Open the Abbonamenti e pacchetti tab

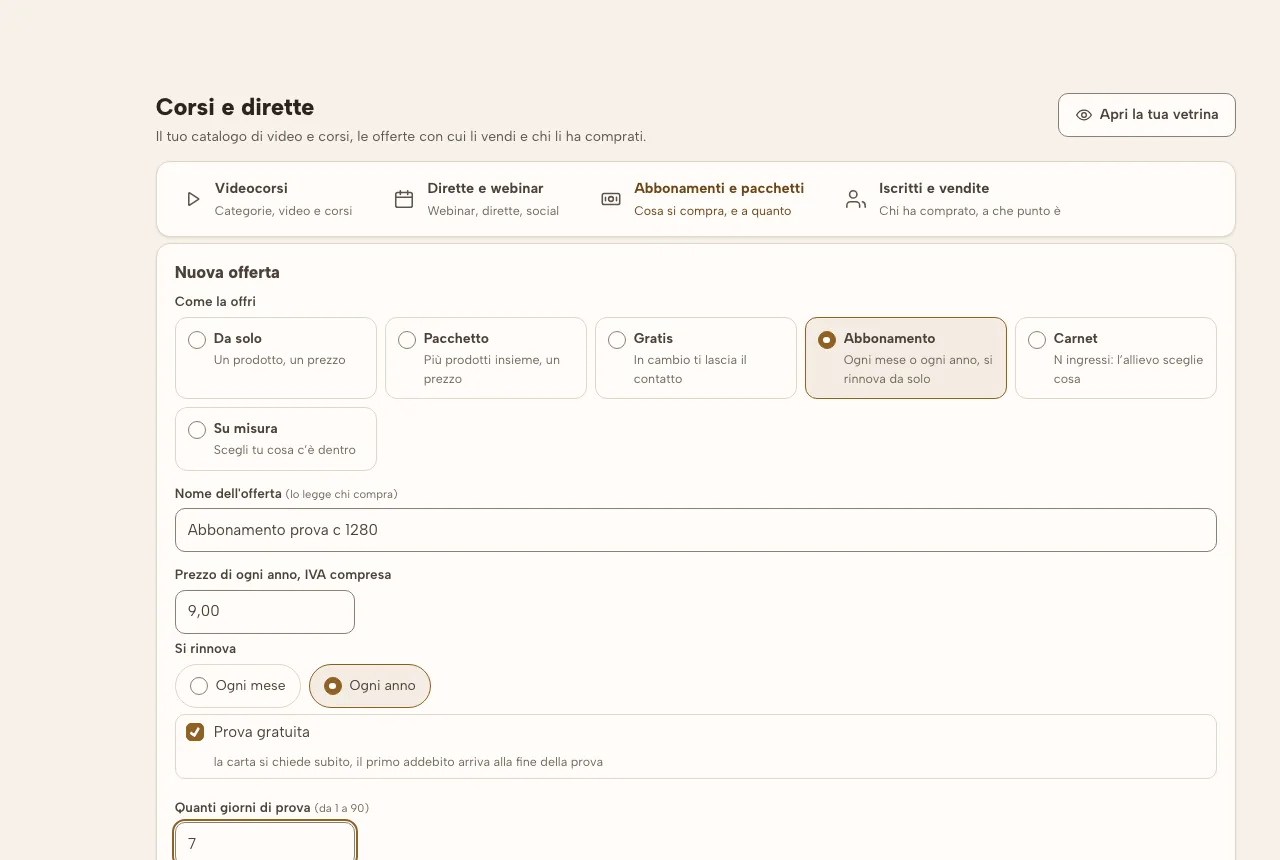click(703, 199)
